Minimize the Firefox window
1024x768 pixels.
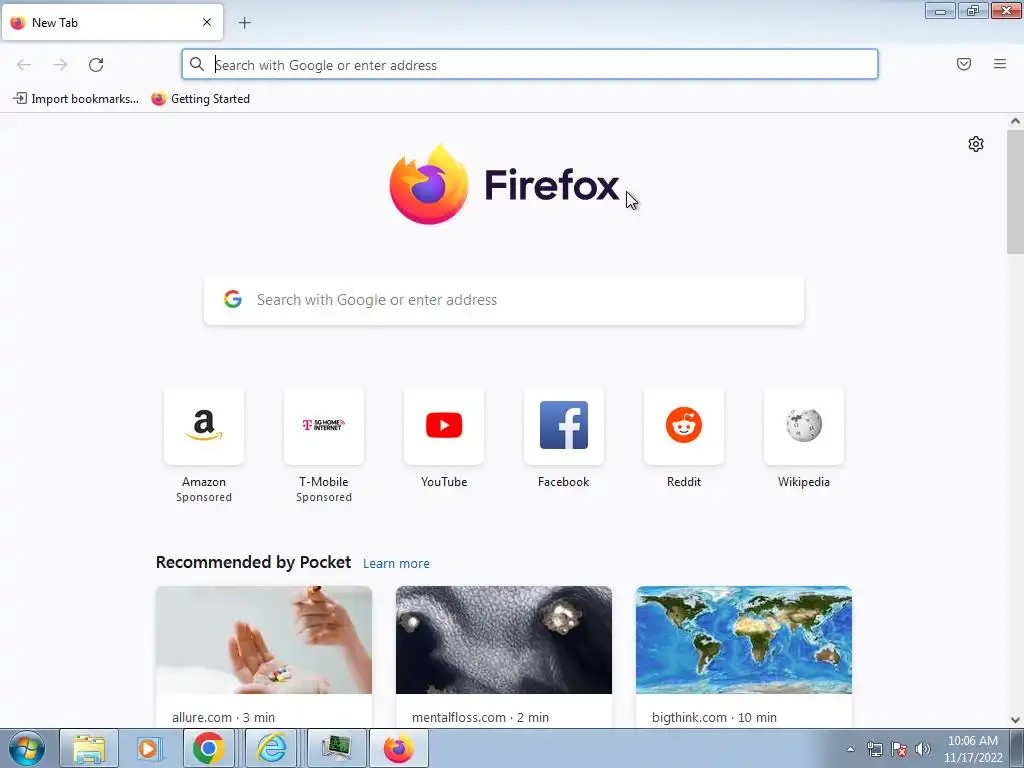940,10
